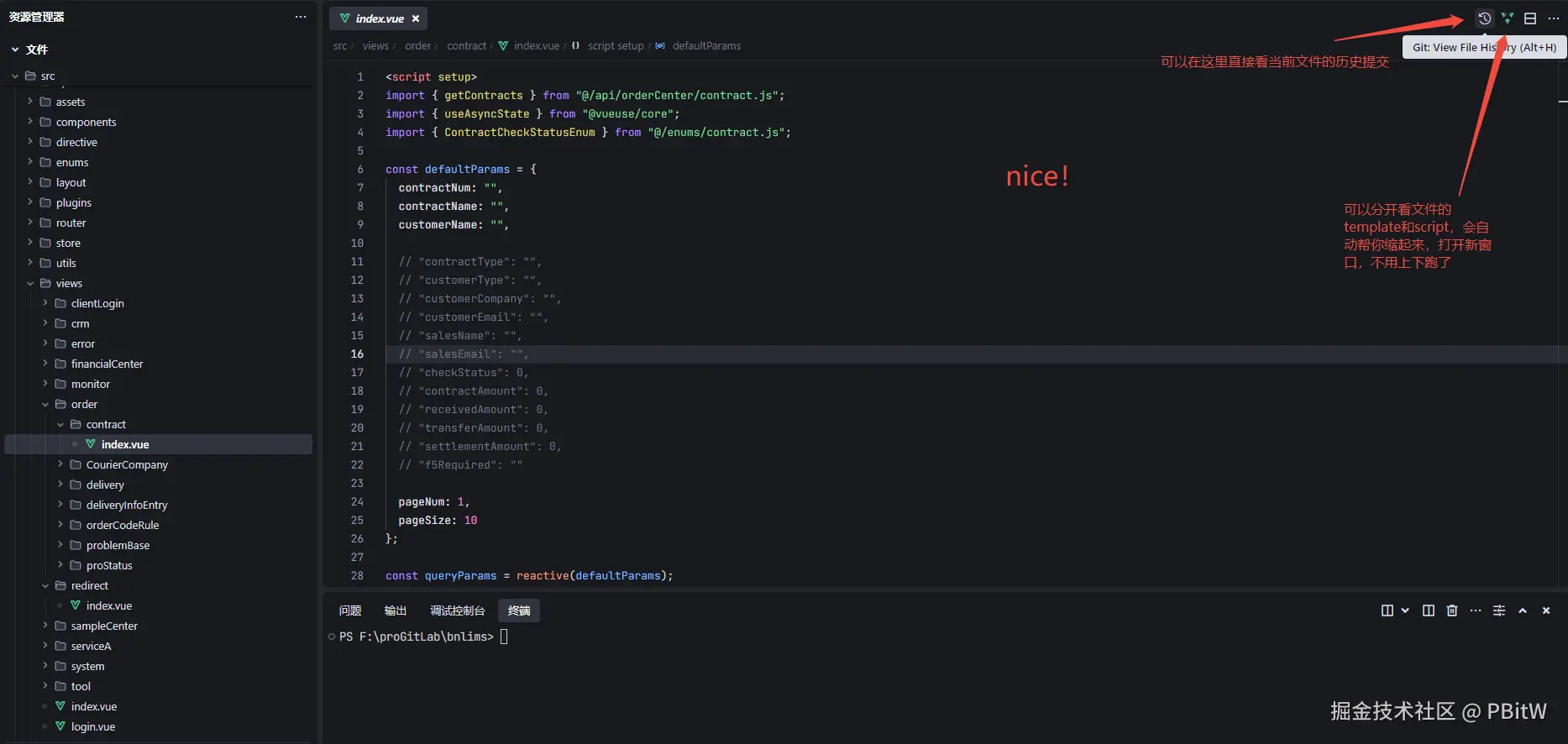Click the braces icon before script setup

576,45
